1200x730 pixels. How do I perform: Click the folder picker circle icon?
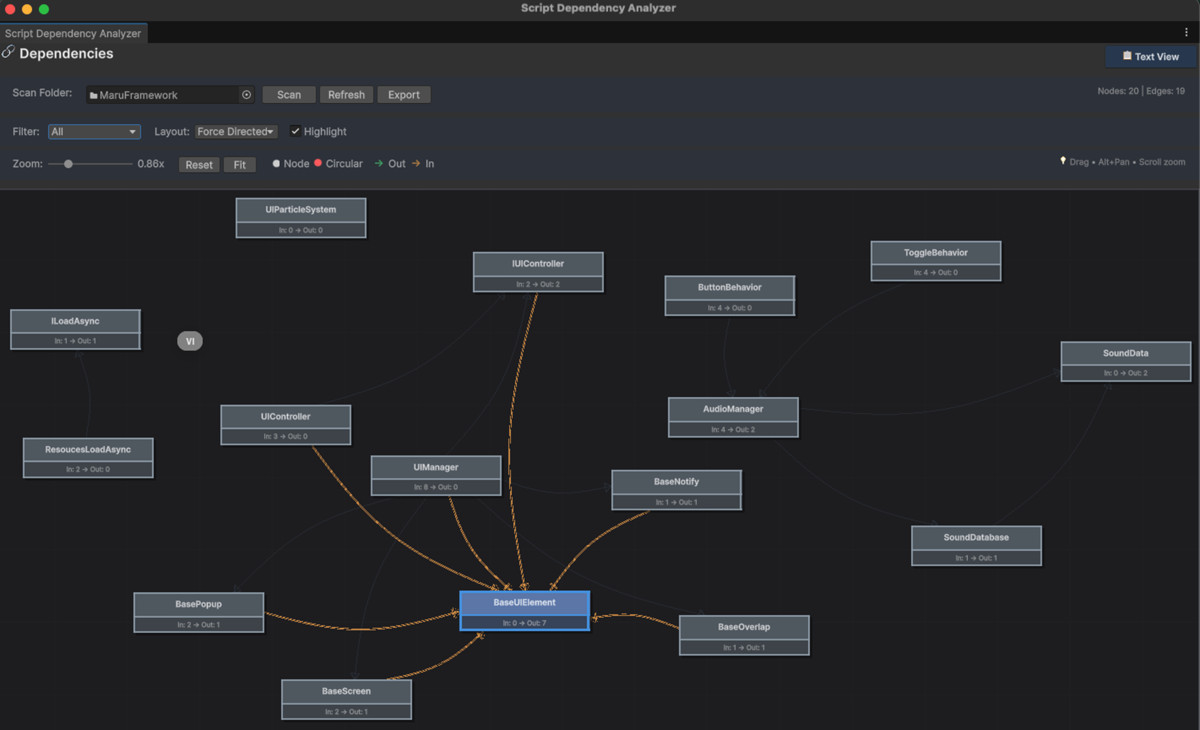tap(246, 95)
